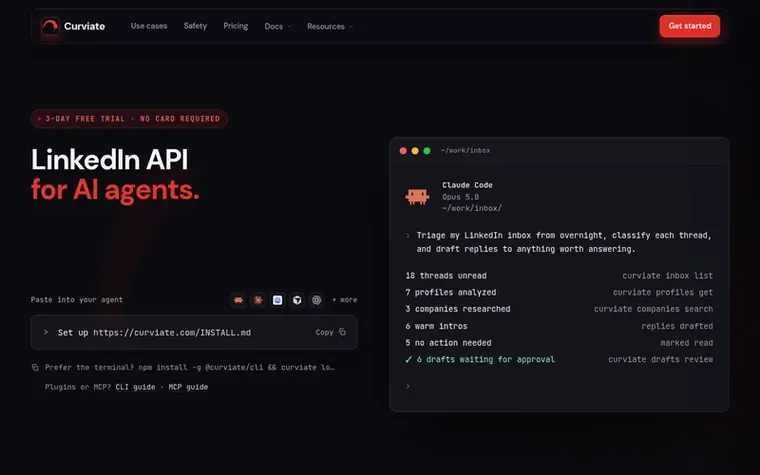Click 'curviate profiles get' command

click(663, 292)
